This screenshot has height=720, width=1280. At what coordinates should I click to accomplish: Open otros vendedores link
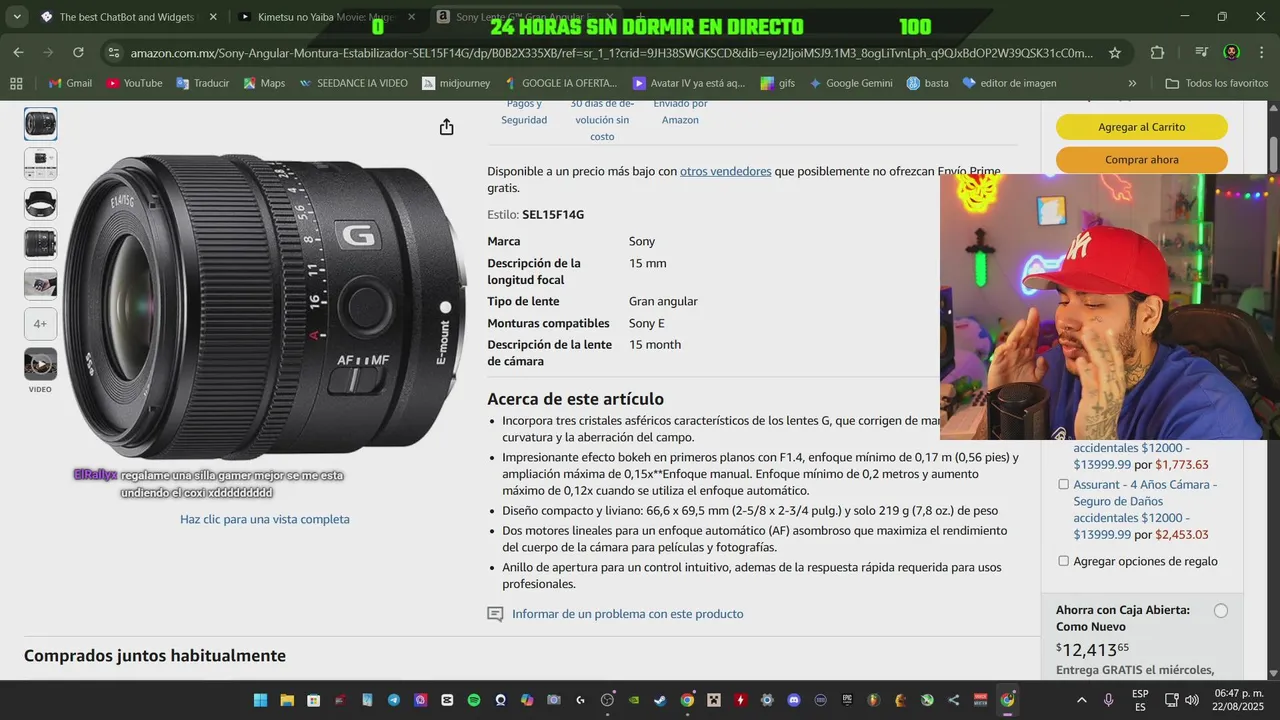coord(725,171)
